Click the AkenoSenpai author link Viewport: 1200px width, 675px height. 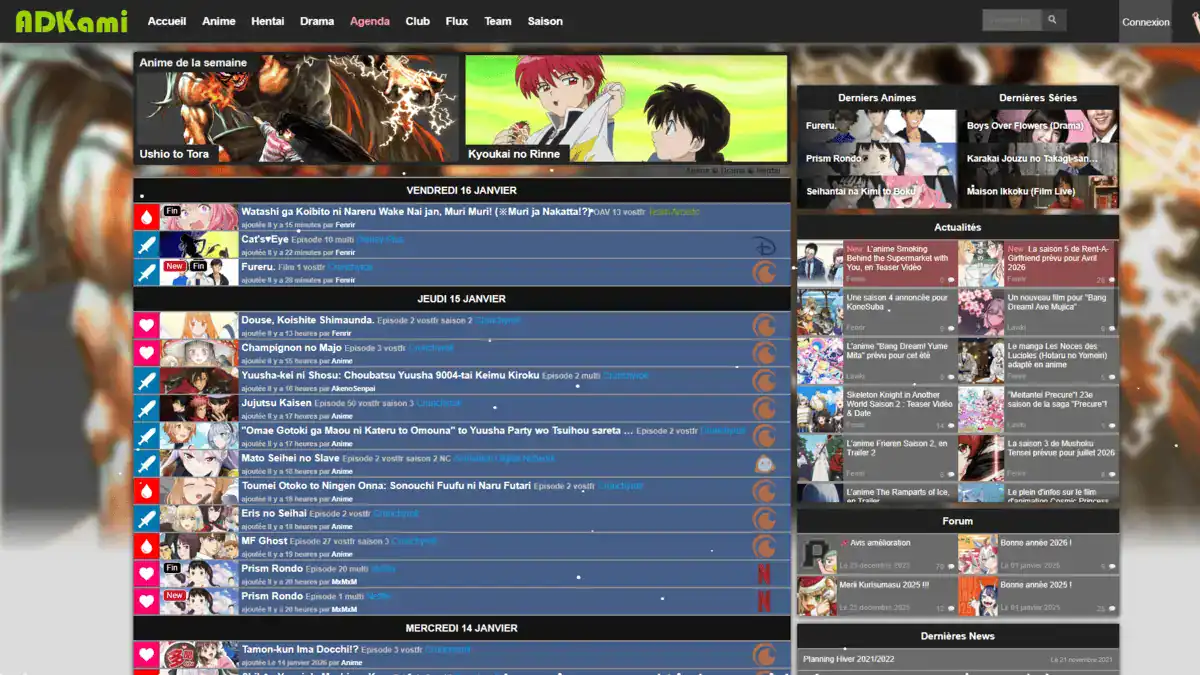pos(355,389)
